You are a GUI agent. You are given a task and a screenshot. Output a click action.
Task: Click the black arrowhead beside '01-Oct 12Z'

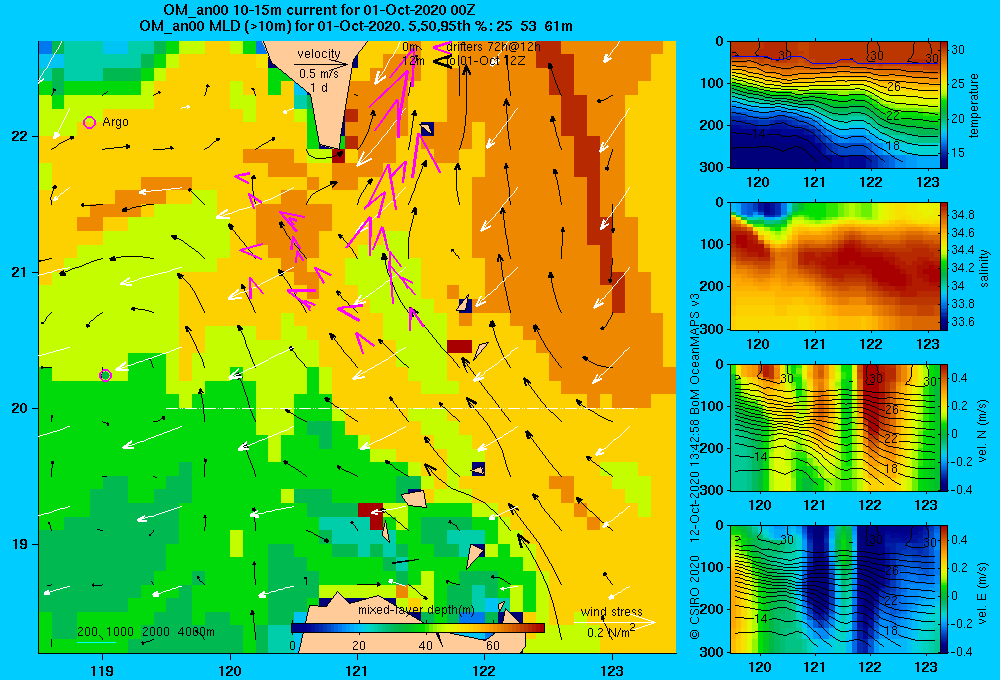[x=442, y=61]
